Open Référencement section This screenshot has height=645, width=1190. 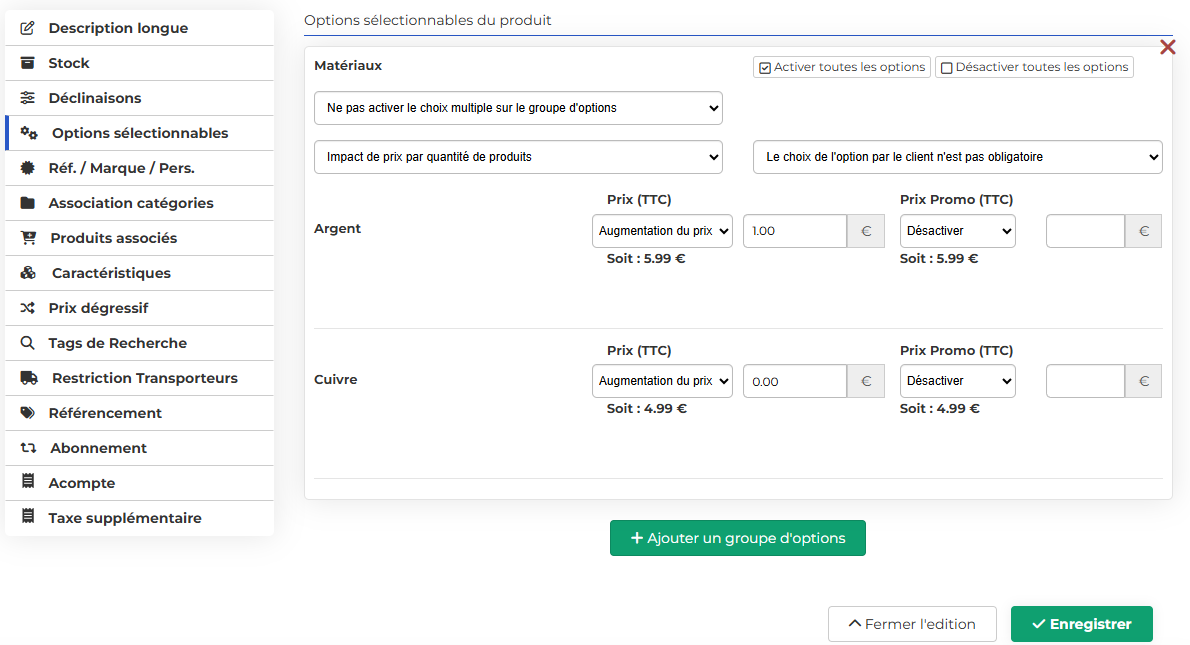click(140, 413)
